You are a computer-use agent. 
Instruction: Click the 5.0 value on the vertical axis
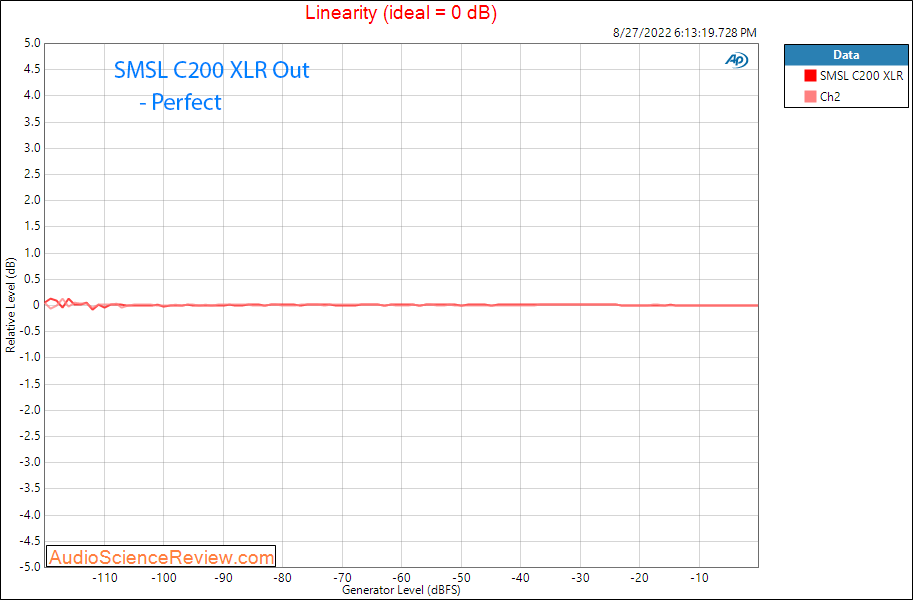click(33, 43)
